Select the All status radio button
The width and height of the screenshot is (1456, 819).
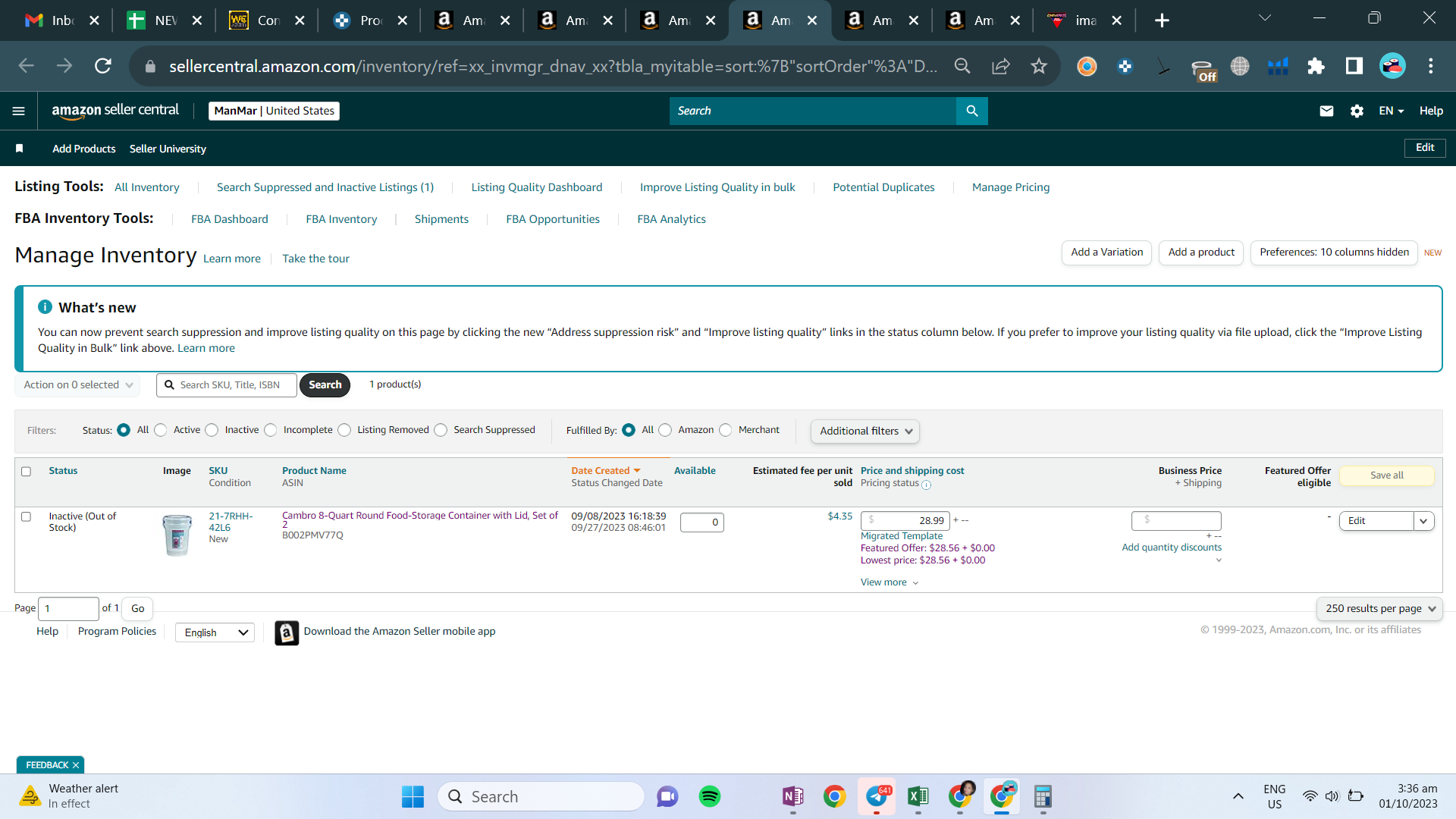point(124,430)
